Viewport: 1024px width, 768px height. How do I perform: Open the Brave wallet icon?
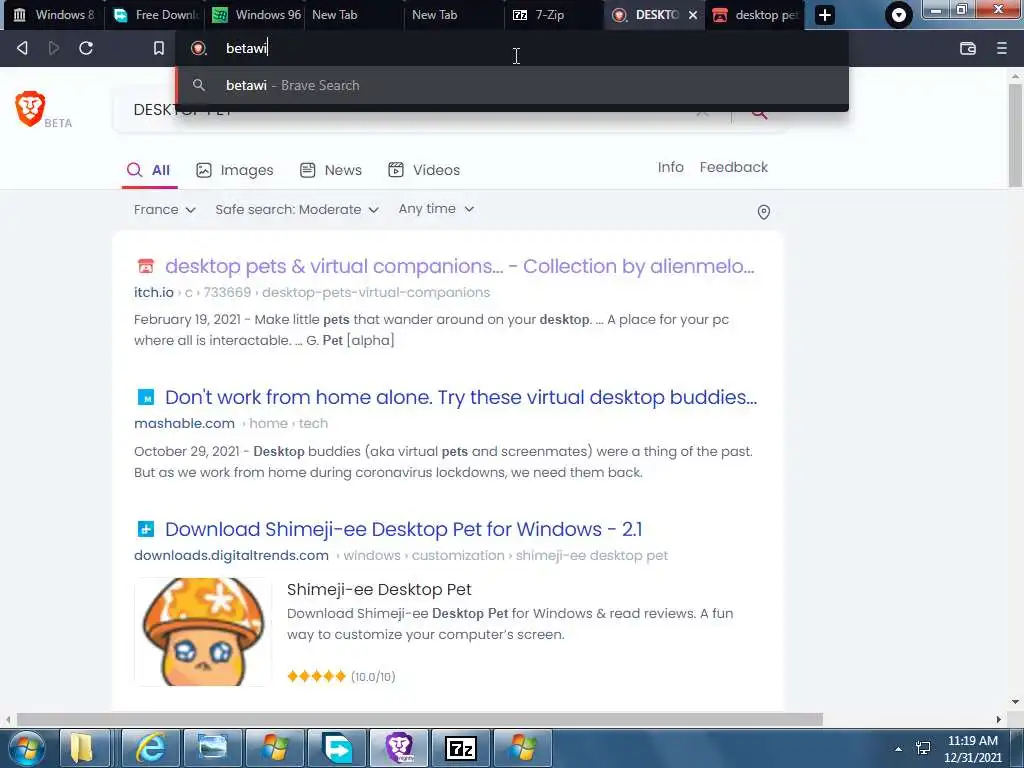click(968, 48)
